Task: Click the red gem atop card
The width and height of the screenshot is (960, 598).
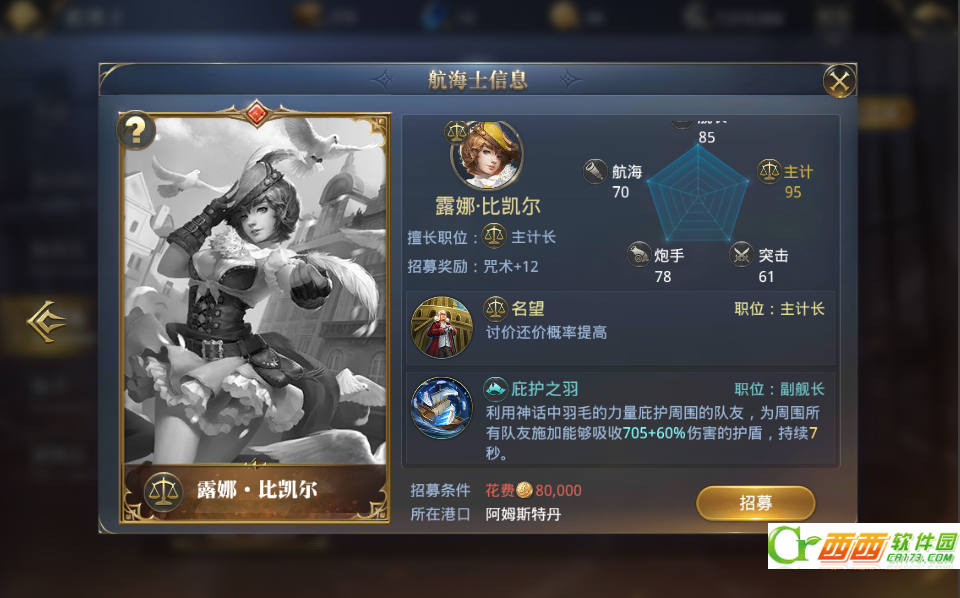Action: click(x=257, y=113)
